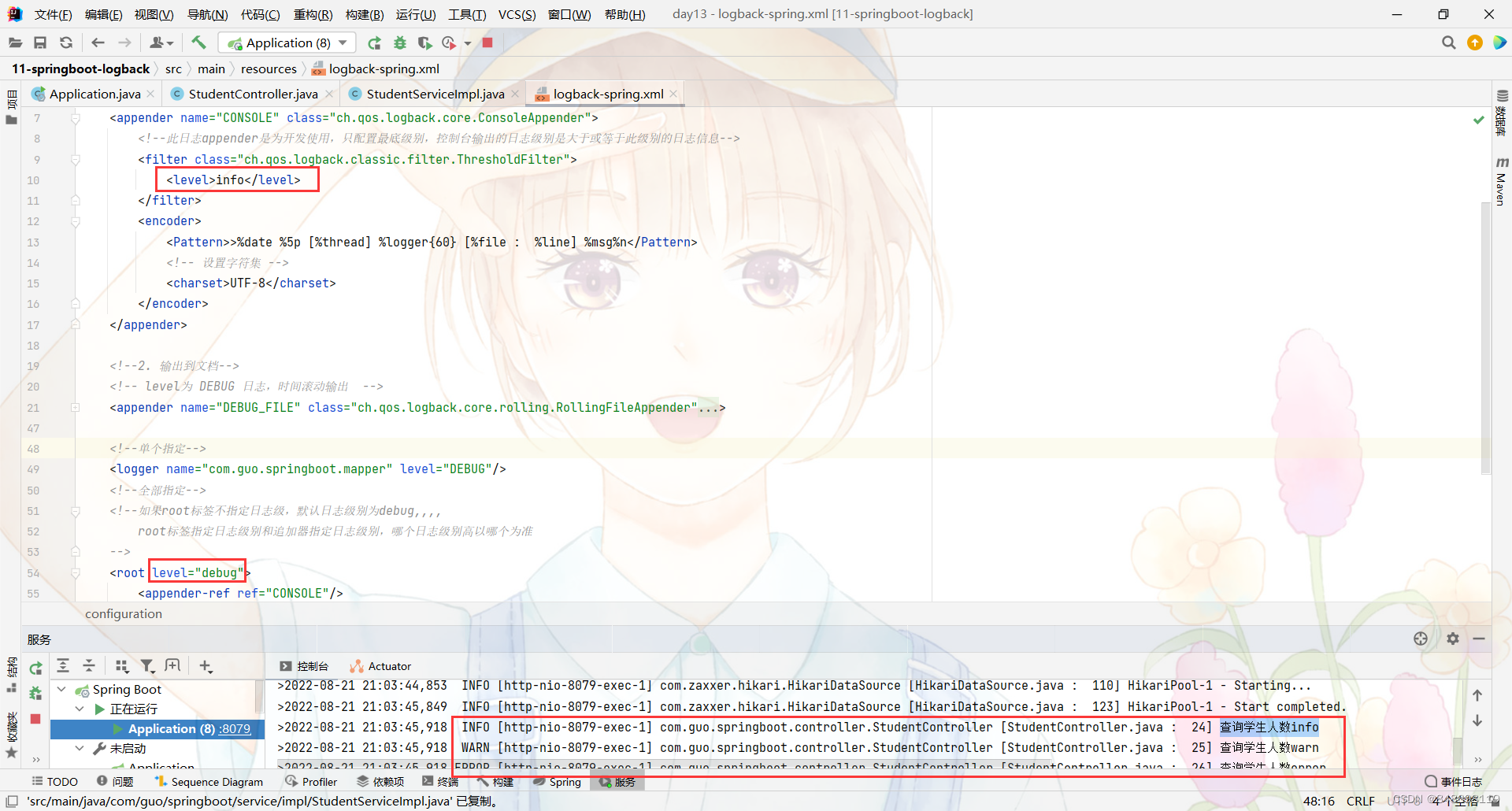Open the profiler options dropdown arrow
The height and width of the screenshot is (811, 1512).
point(468,43)
